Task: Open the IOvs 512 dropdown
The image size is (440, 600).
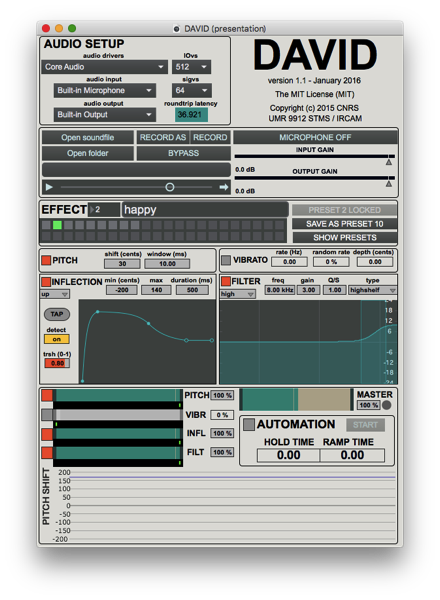Action: [x=191, y=67]
